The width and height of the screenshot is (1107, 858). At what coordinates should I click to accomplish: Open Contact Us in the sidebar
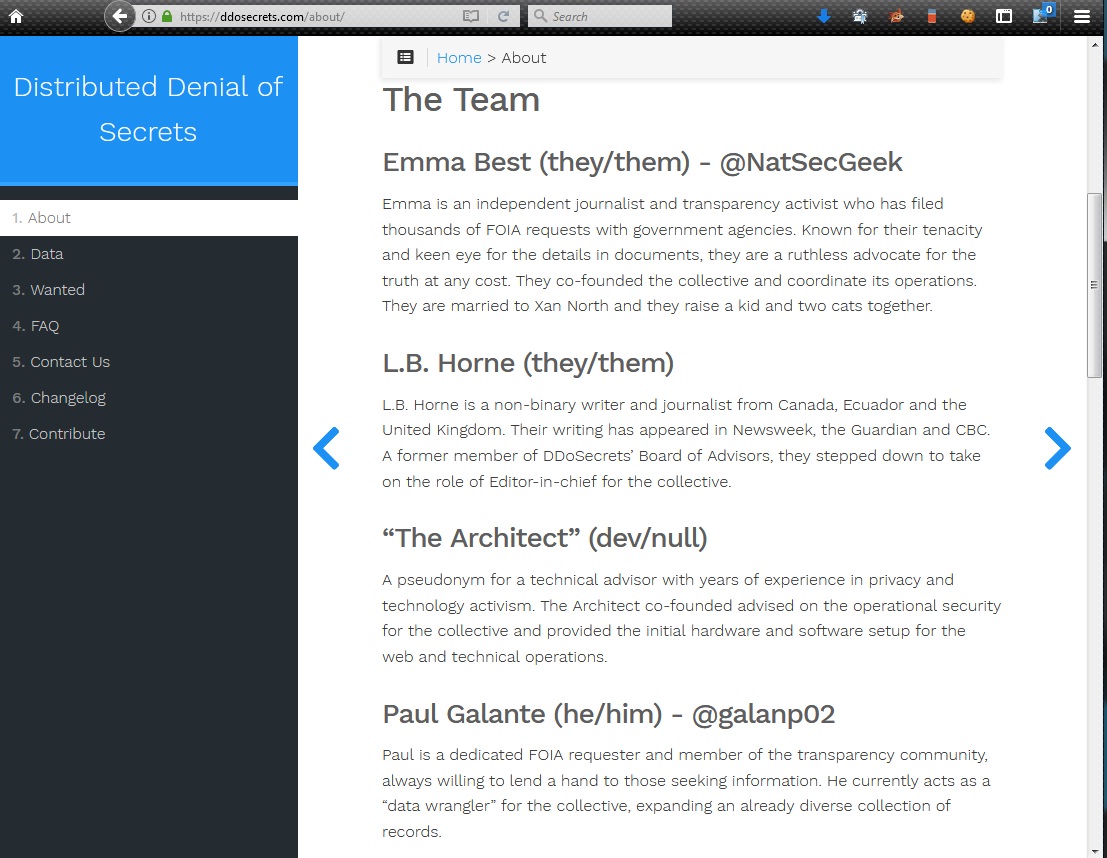tap(70, 362)
